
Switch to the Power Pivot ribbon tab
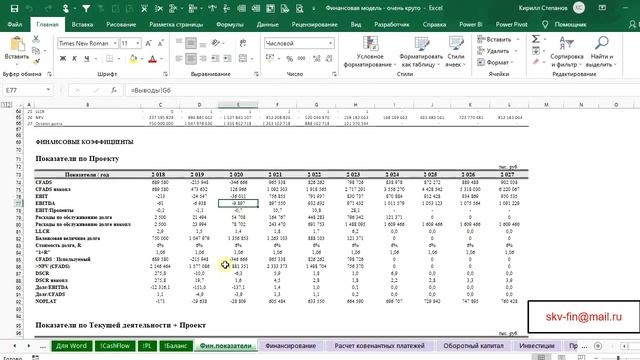coord(511,24)
